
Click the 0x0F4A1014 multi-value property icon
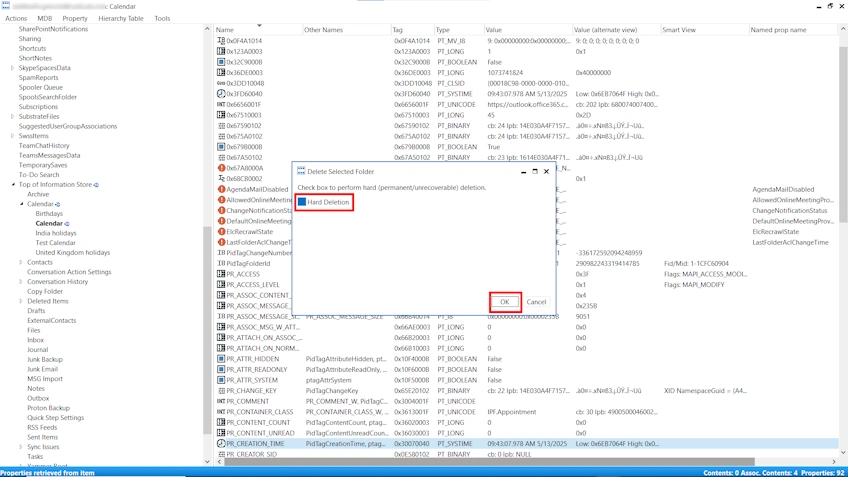221,41
